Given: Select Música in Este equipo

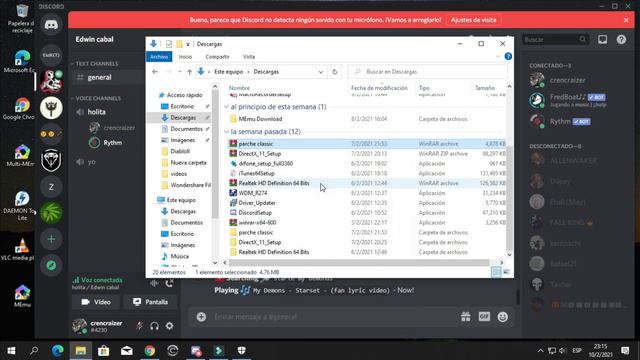Looking at the screenshot, I should click(x=180, y=256).
